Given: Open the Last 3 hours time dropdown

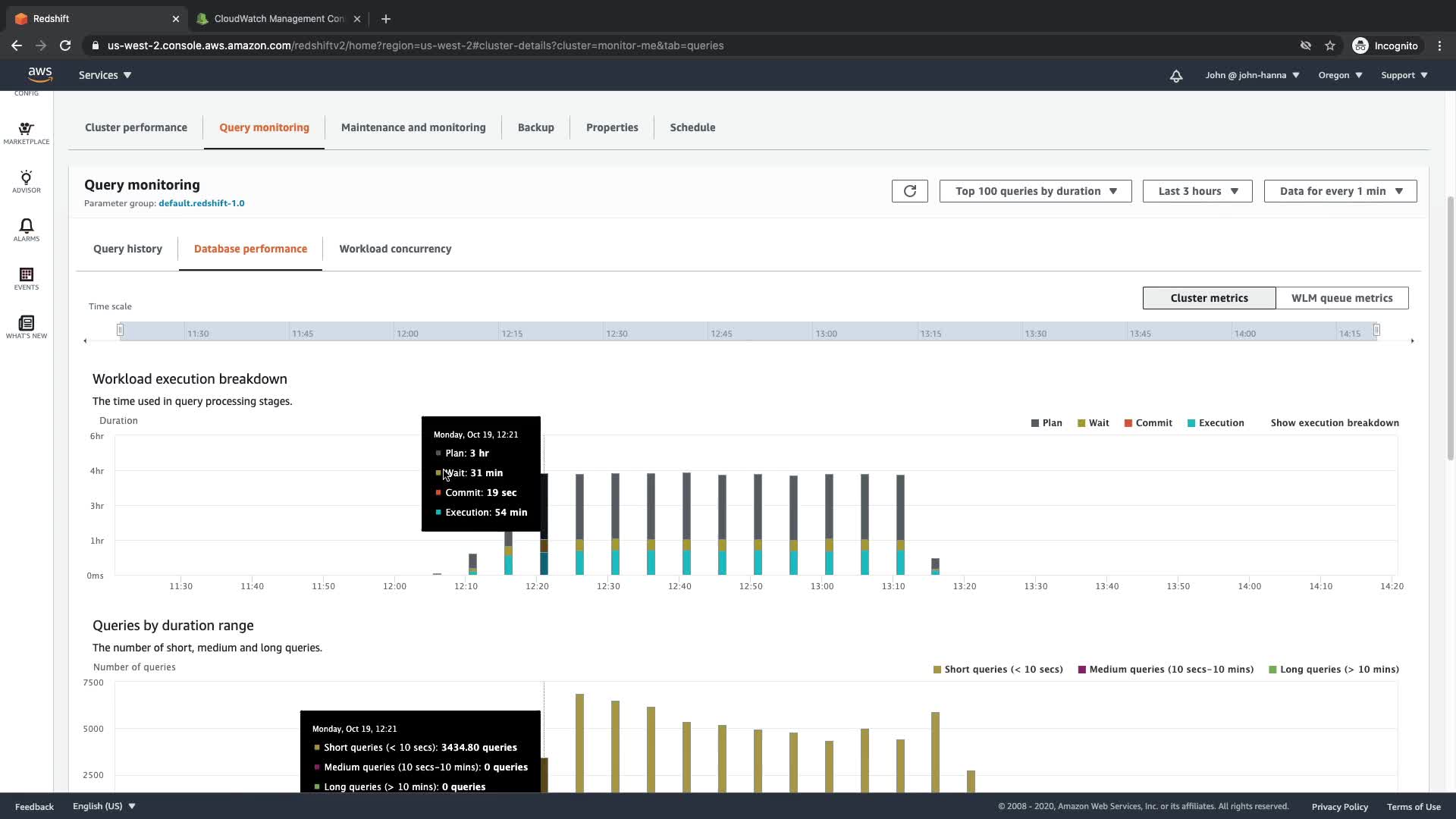Looking at the screenshot, I should point(1197,191).
